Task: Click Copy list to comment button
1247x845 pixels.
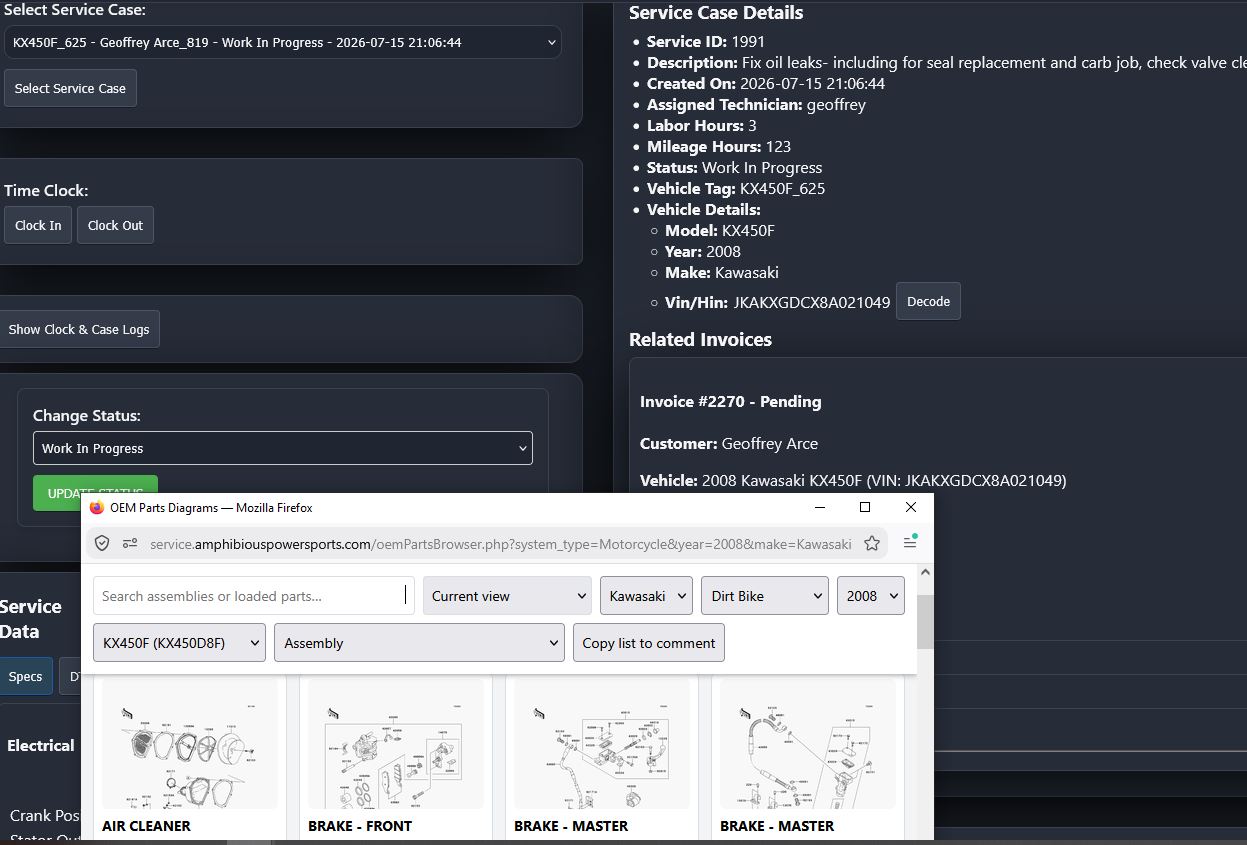Action: pos(649,643)
